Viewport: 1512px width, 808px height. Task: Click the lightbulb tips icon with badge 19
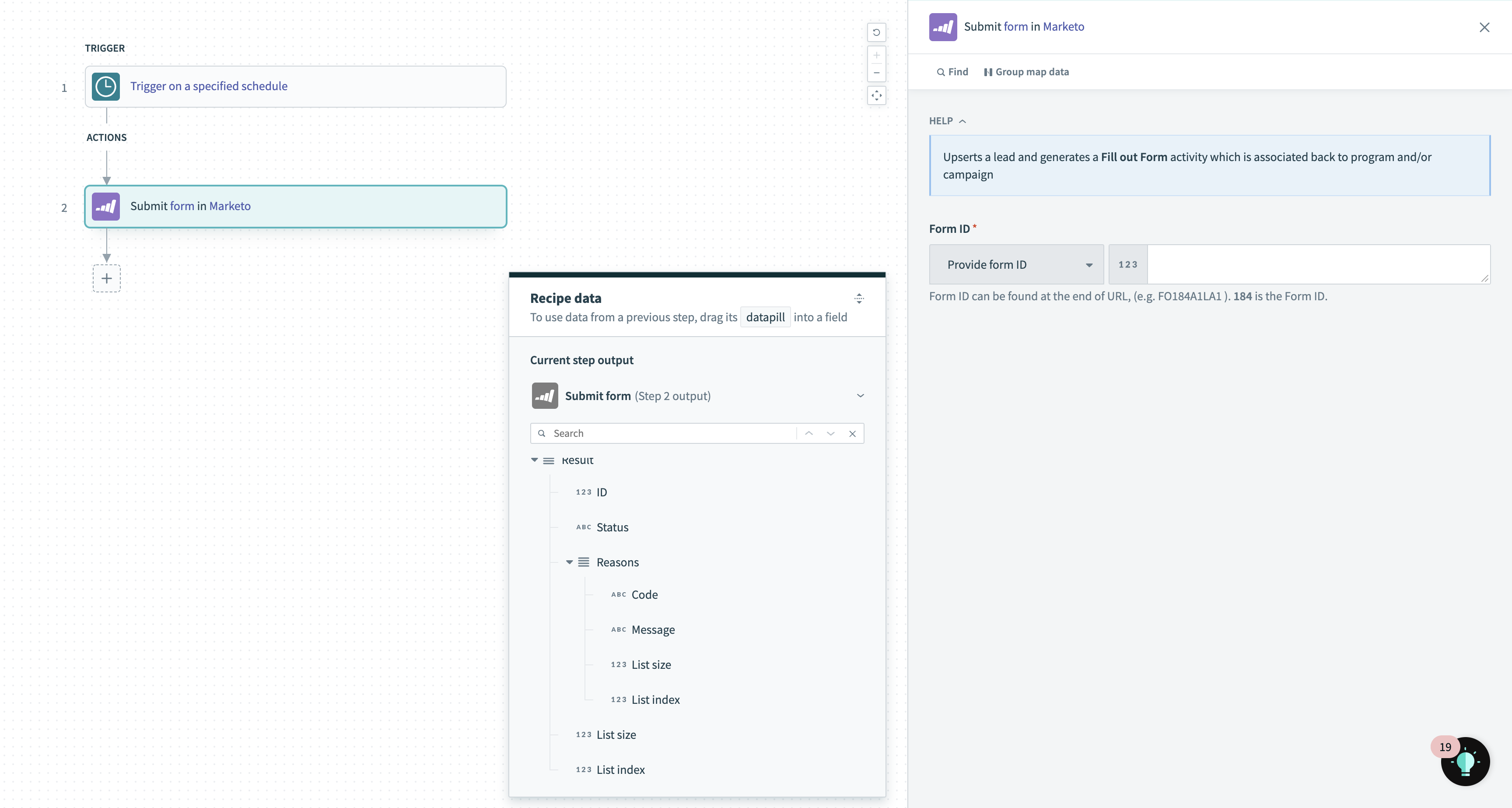[1466, 761]
